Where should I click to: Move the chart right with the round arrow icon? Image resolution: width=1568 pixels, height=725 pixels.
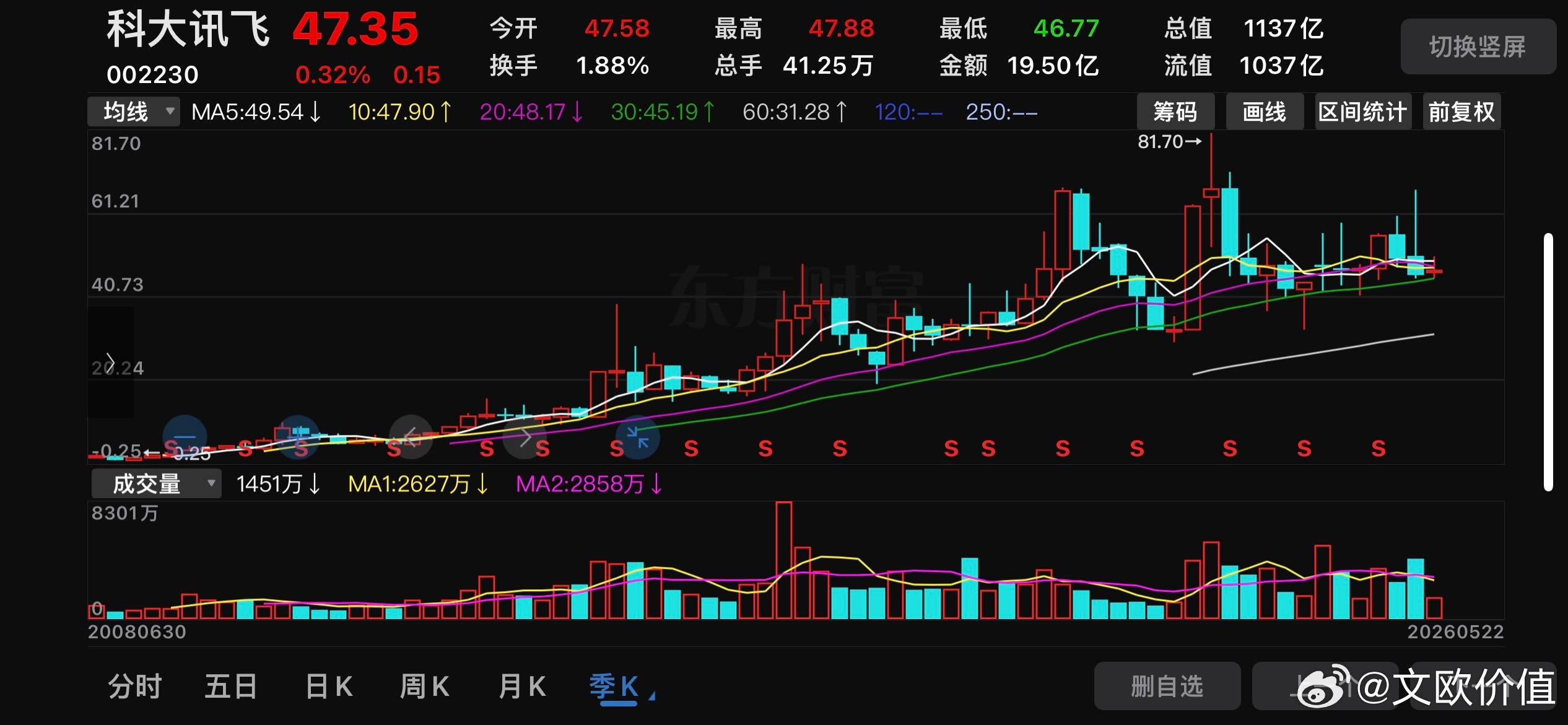click(525, 437)
